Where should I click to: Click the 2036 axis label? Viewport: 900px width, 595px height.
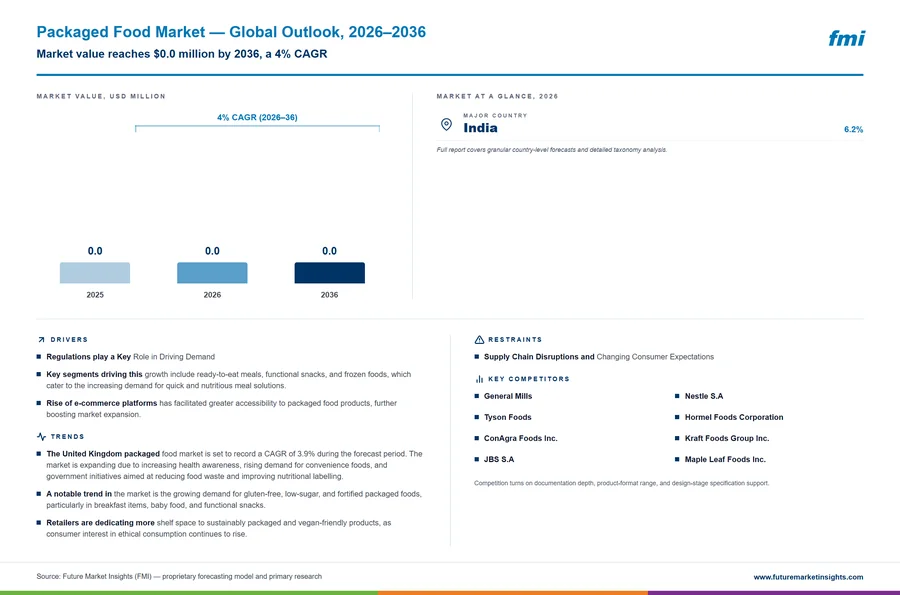point(329,295)
